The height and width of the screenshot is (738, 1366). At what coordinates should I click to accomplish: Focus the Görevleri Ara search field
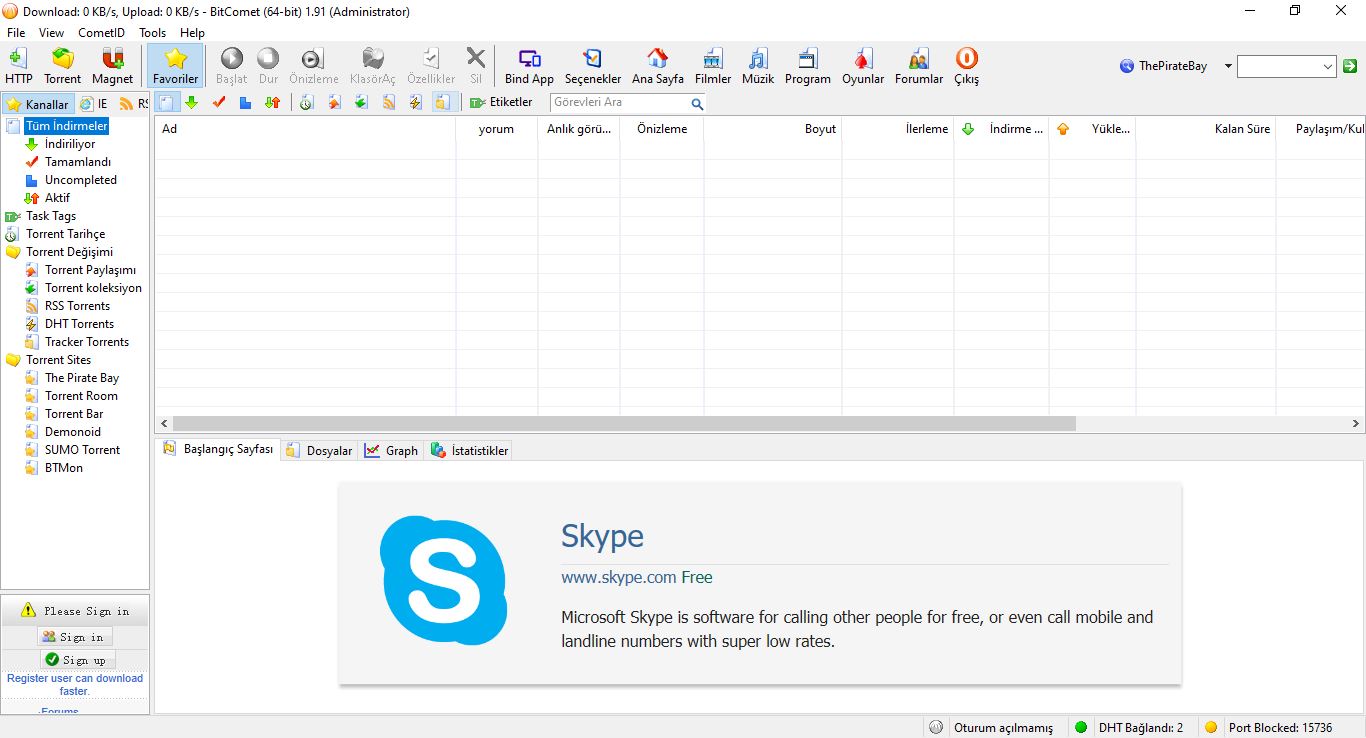tap(620, 102)
